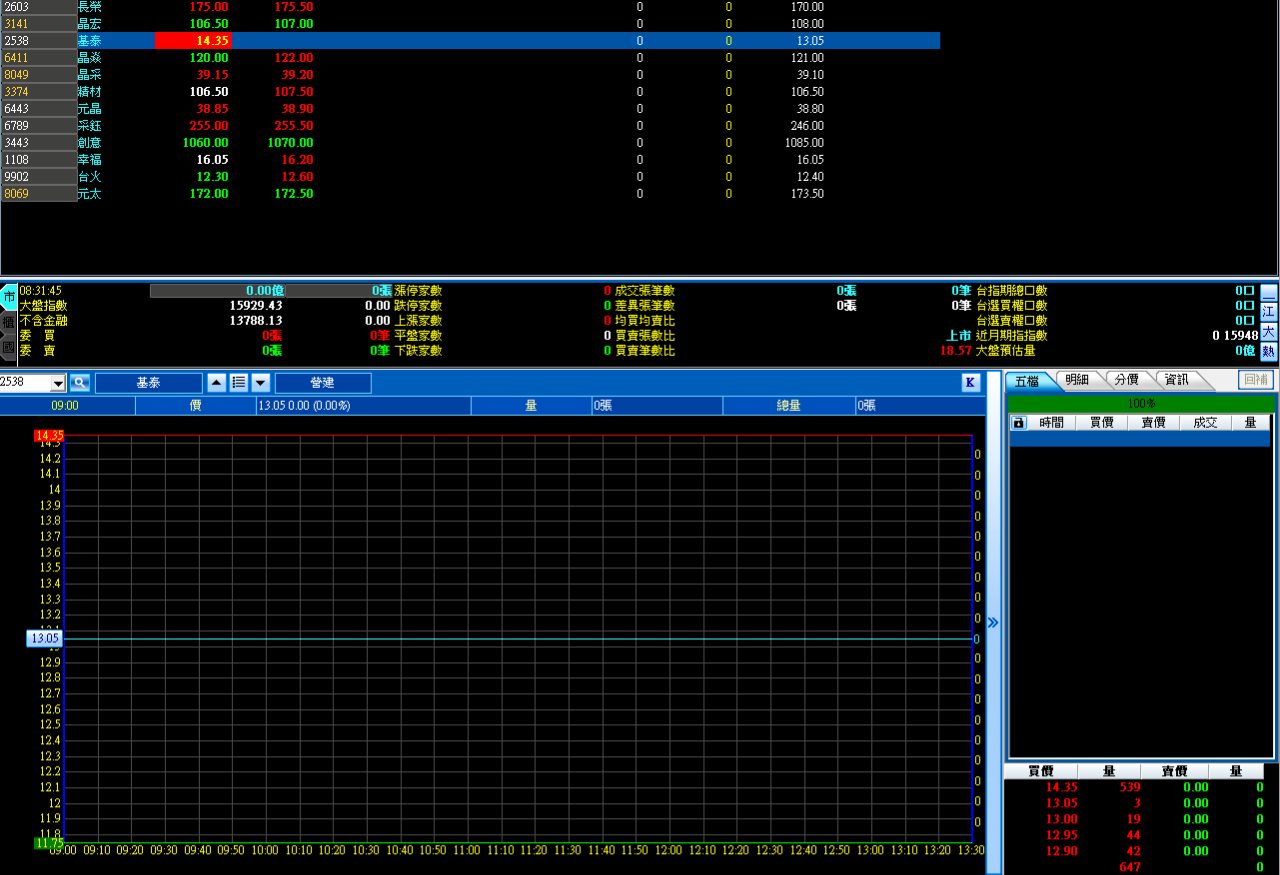Click the magnifier stock search icon
Screen dimensions: 1280x875
pos(80,383)
